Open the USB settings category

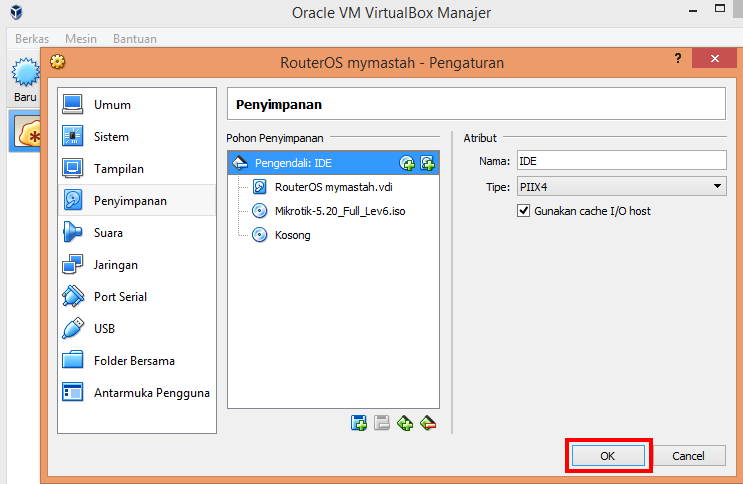tap(136, 329)
